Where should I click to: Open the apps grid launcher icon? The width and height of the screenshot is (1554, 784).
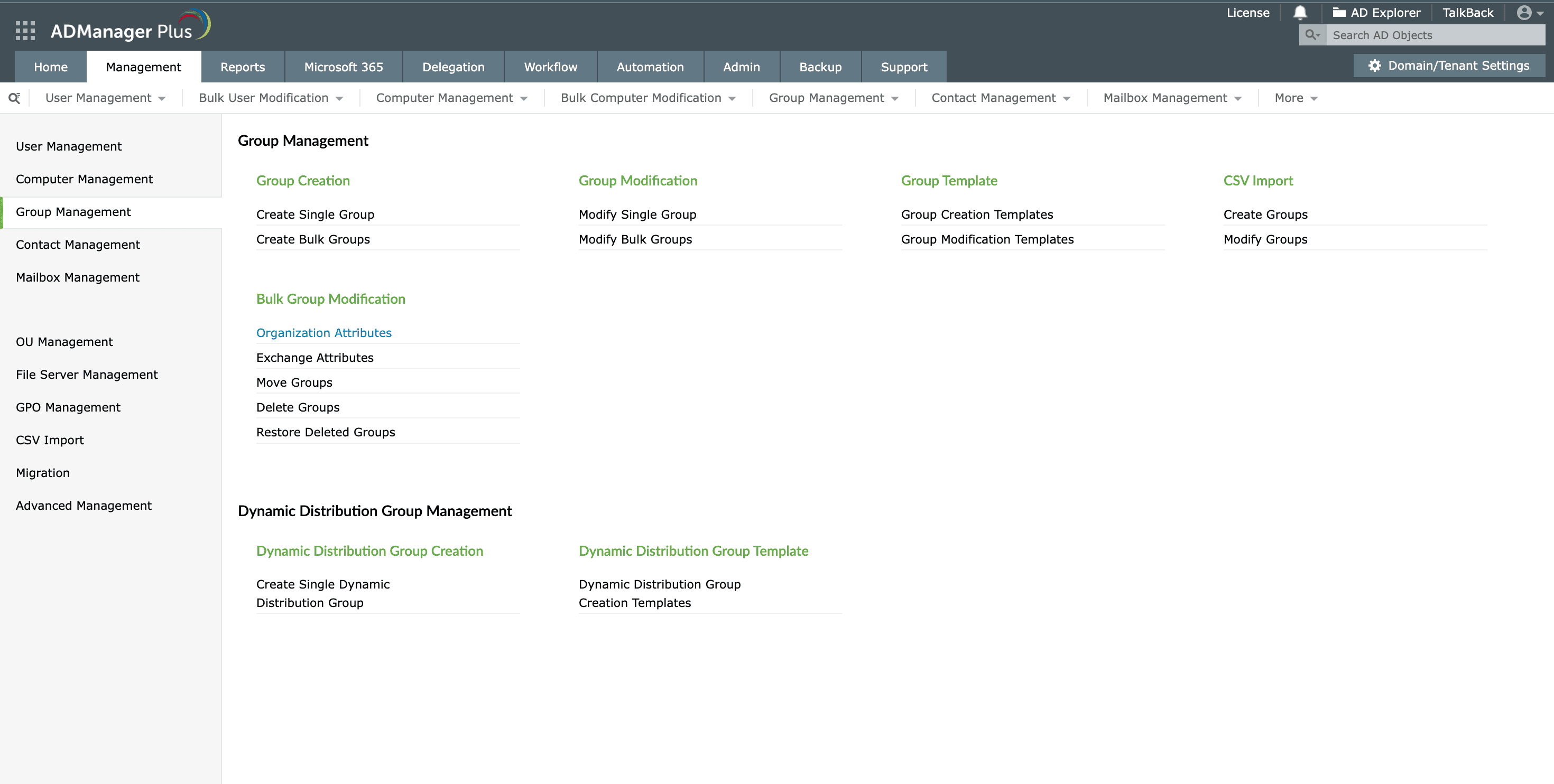(25, 30)
